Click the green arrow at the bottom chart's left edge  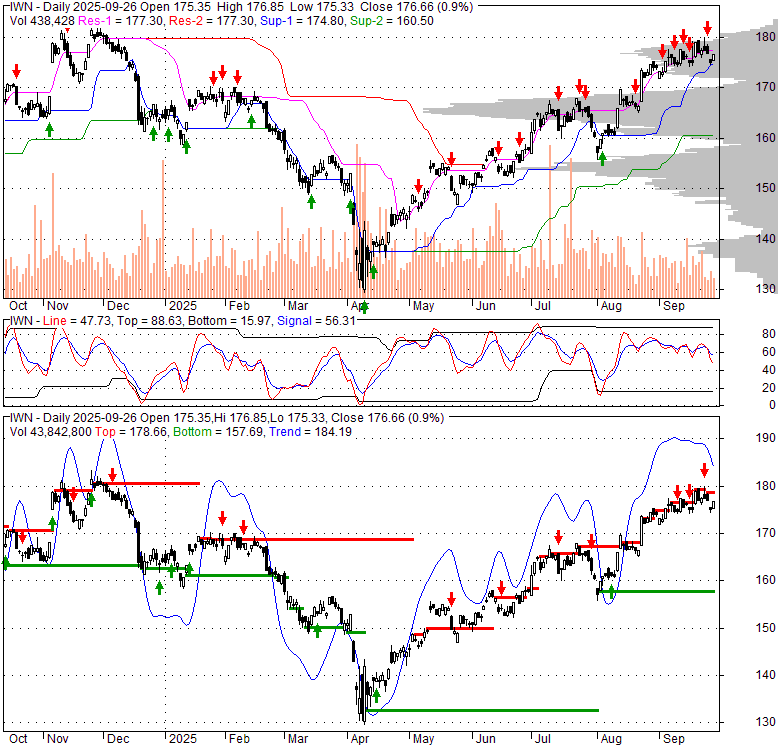click(5, 563)
